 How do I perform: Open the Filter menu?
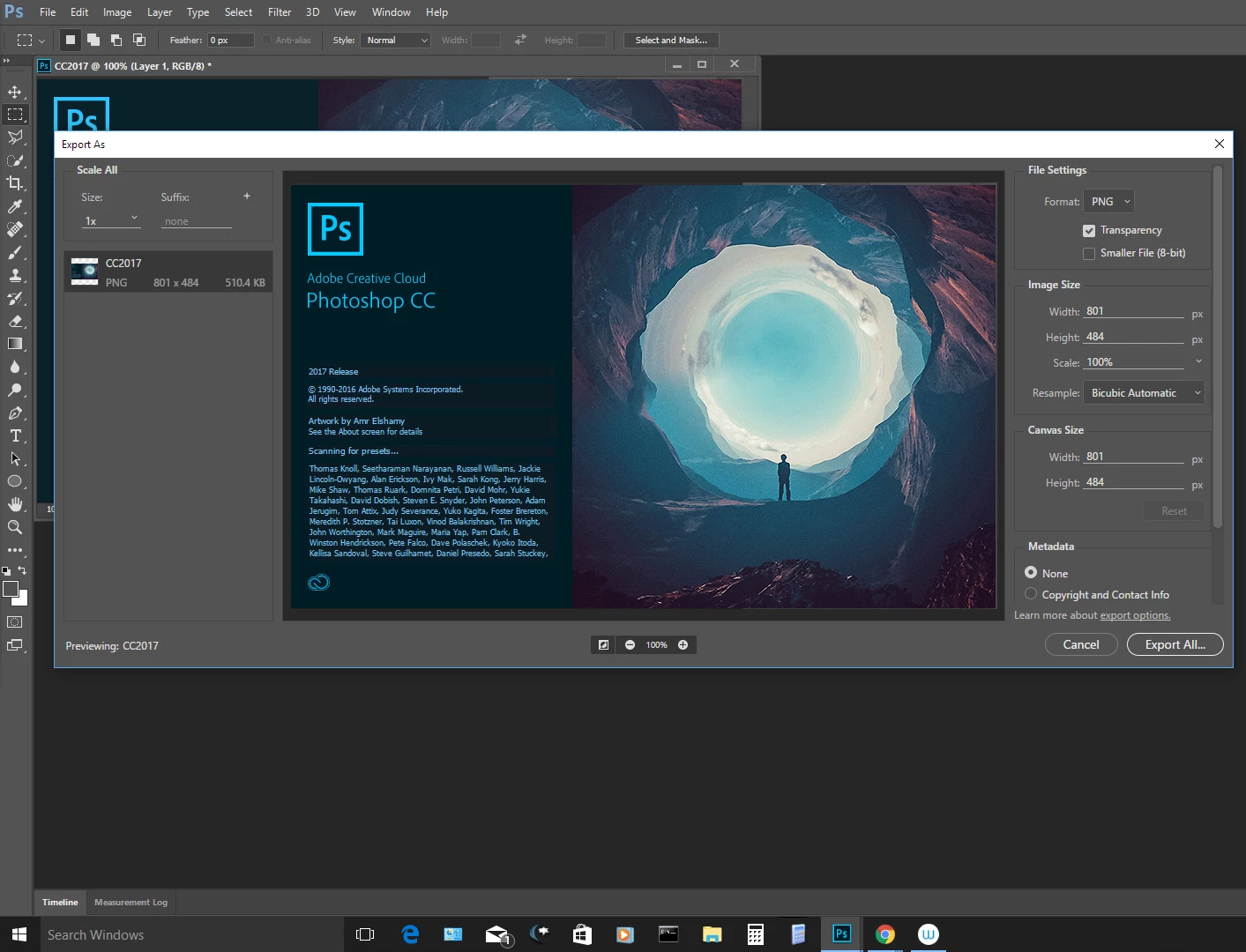click(x=280, y=12)
